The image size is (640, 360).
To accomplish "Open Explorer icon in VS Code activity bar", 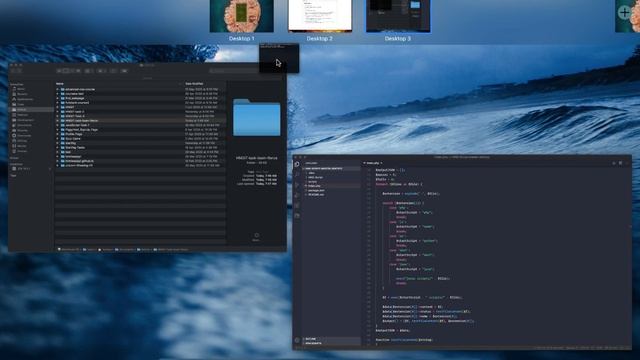I will tap(297, 164).
